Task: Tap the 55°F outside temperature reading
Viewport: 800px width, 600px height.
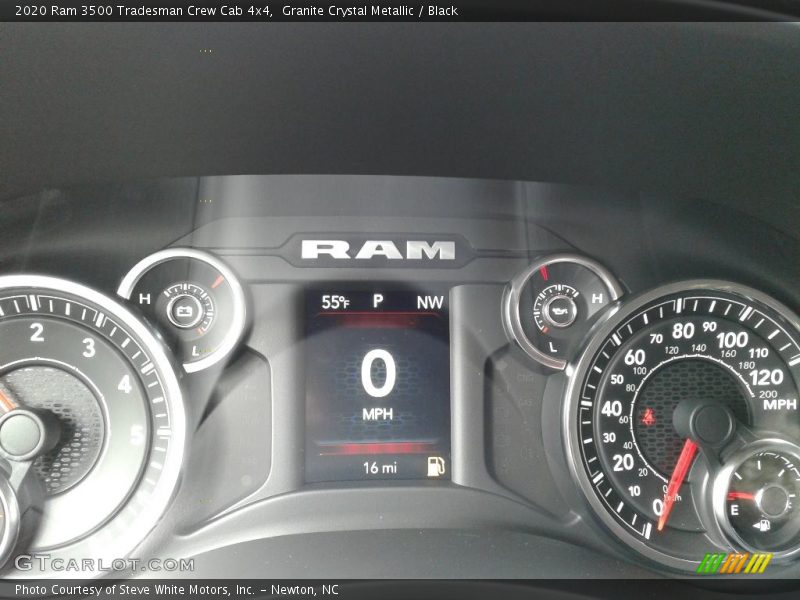Action: coord(335,302)
